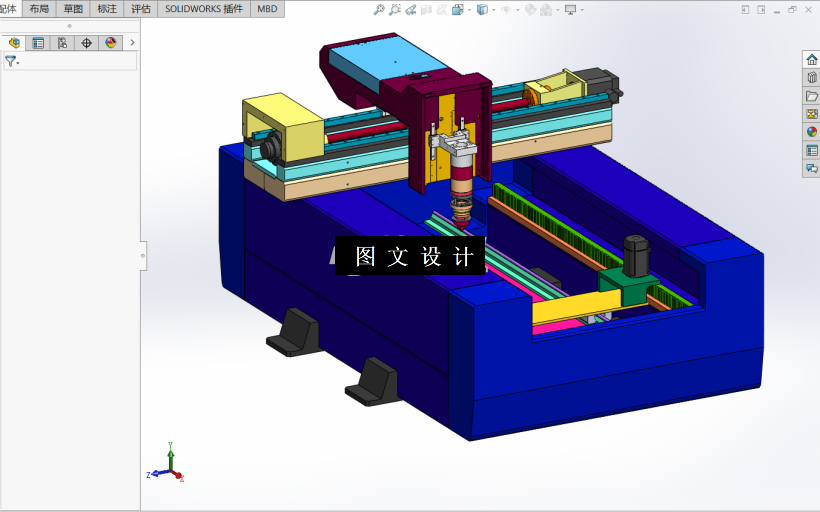Click the expand panel right button
This screenshot has height=512, width=820.
761,10
